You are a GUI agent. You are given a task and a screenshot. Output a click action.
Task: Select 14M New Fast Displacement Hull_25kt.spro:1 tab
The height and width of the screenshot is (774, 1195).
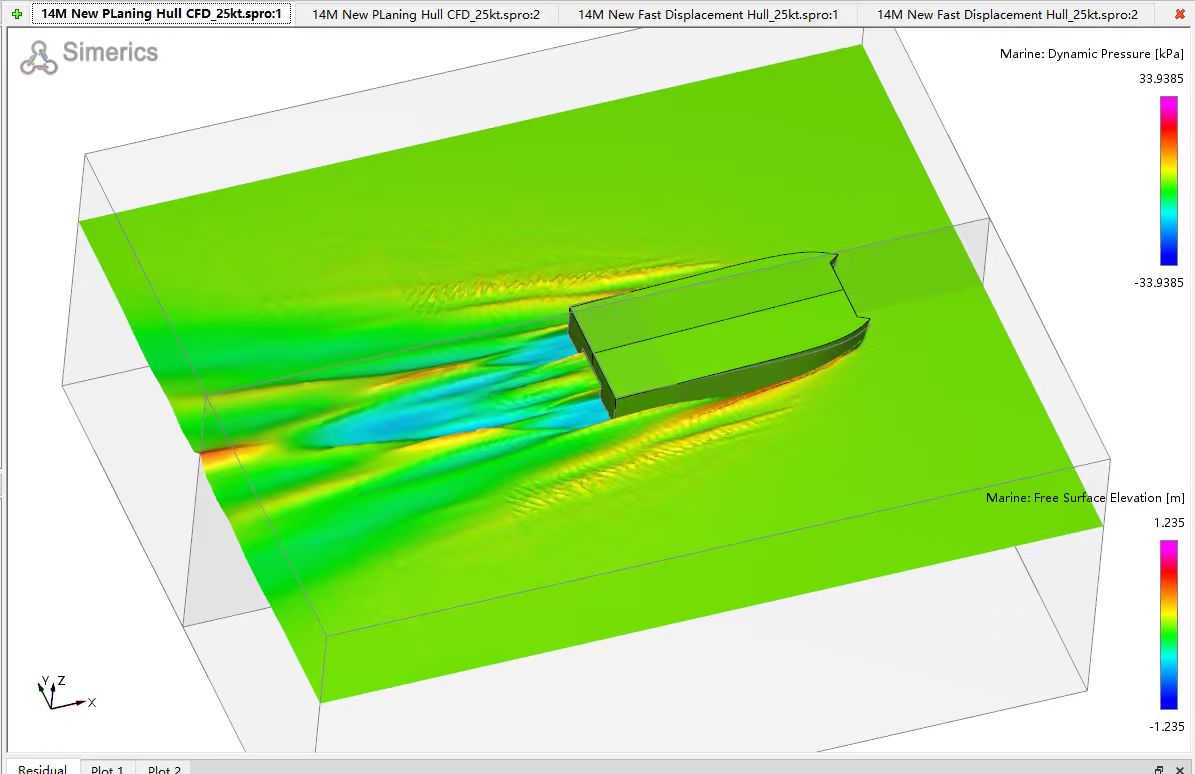[x=708, y=14]
